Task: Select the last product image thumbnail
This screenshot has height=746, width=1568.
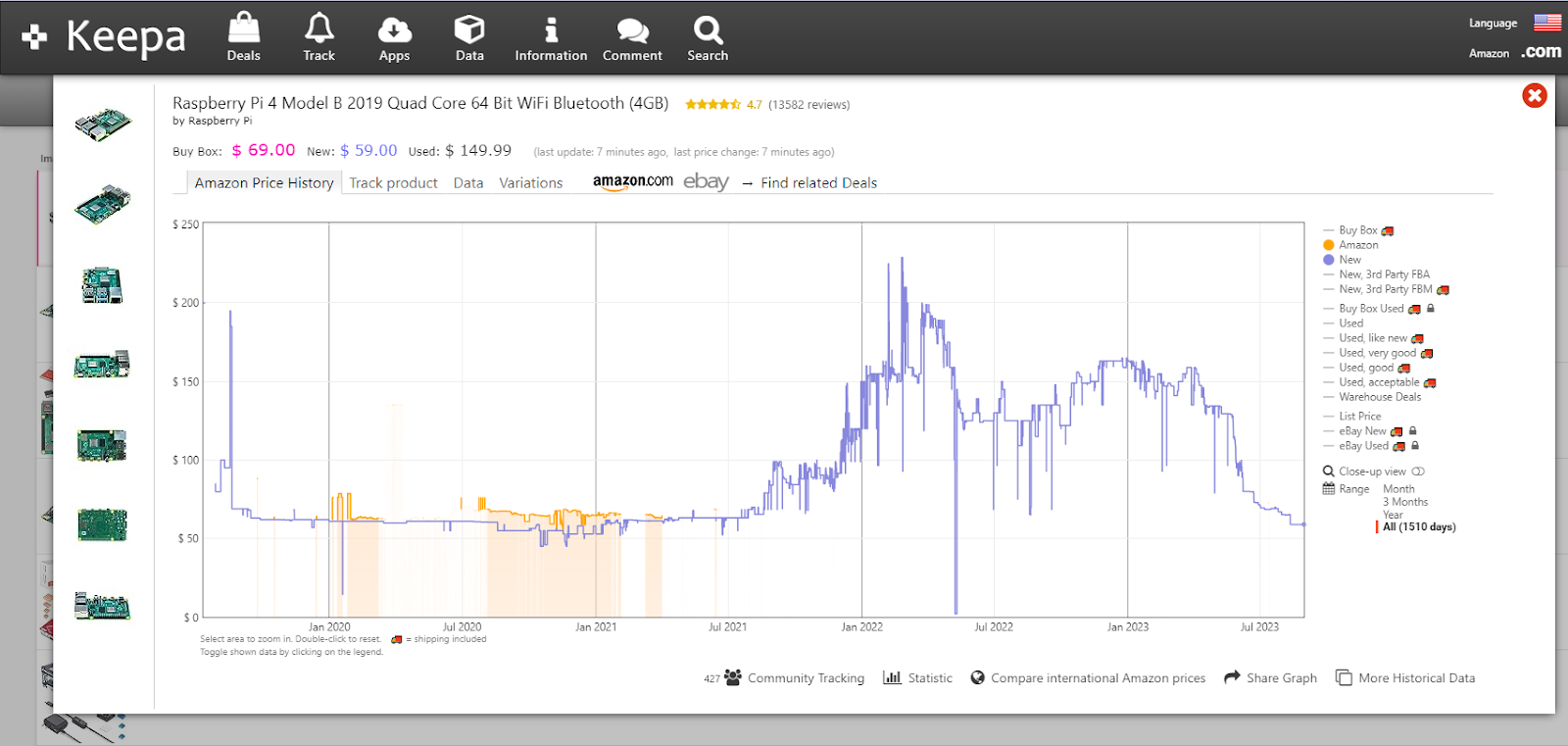Action: click(103, 606)
